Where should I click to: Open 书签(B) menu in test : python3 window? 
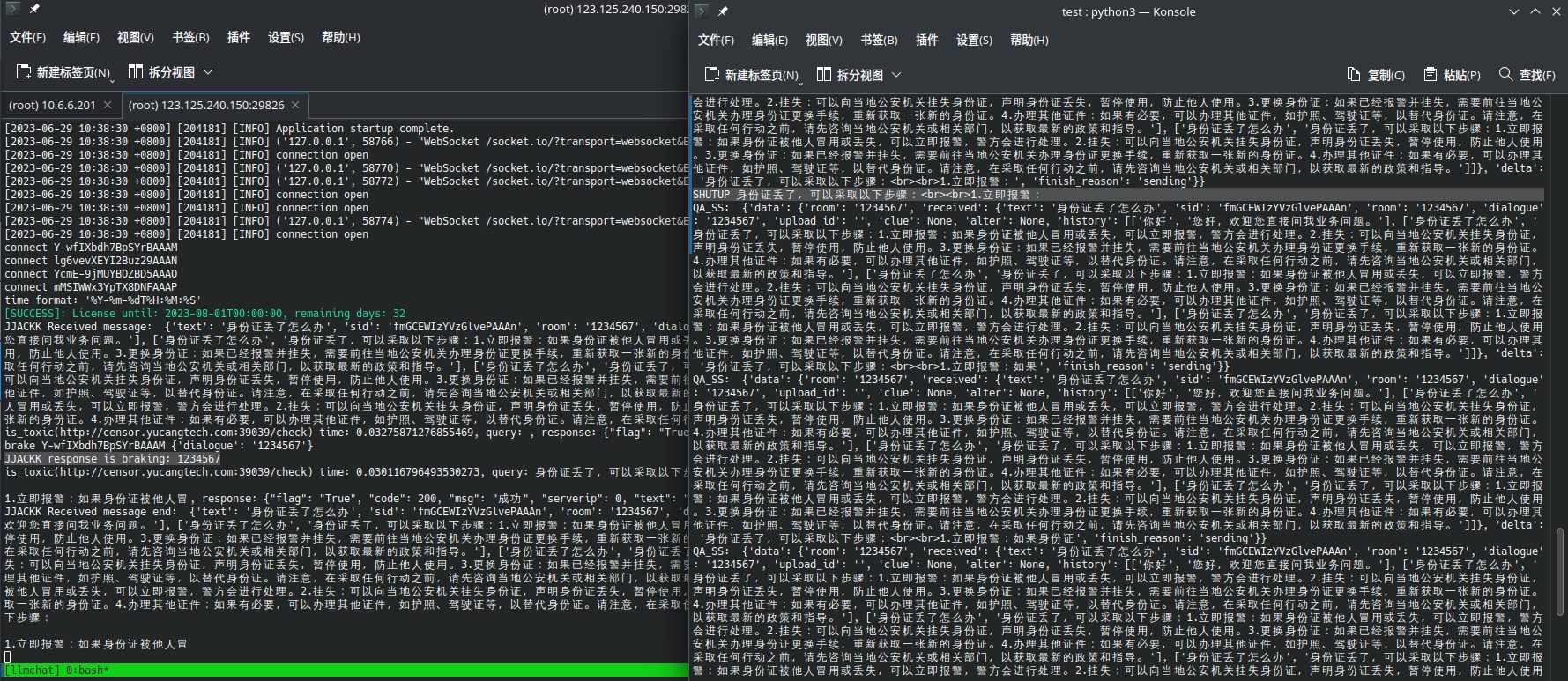(879, 40)
